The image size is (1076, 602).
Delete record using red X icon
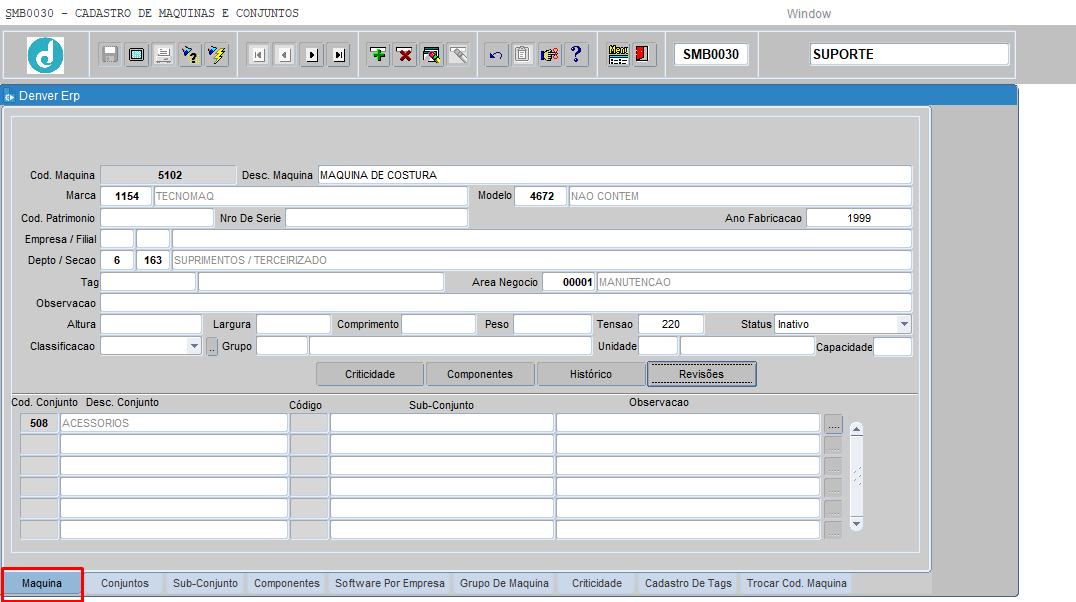[x=405, y=55]
